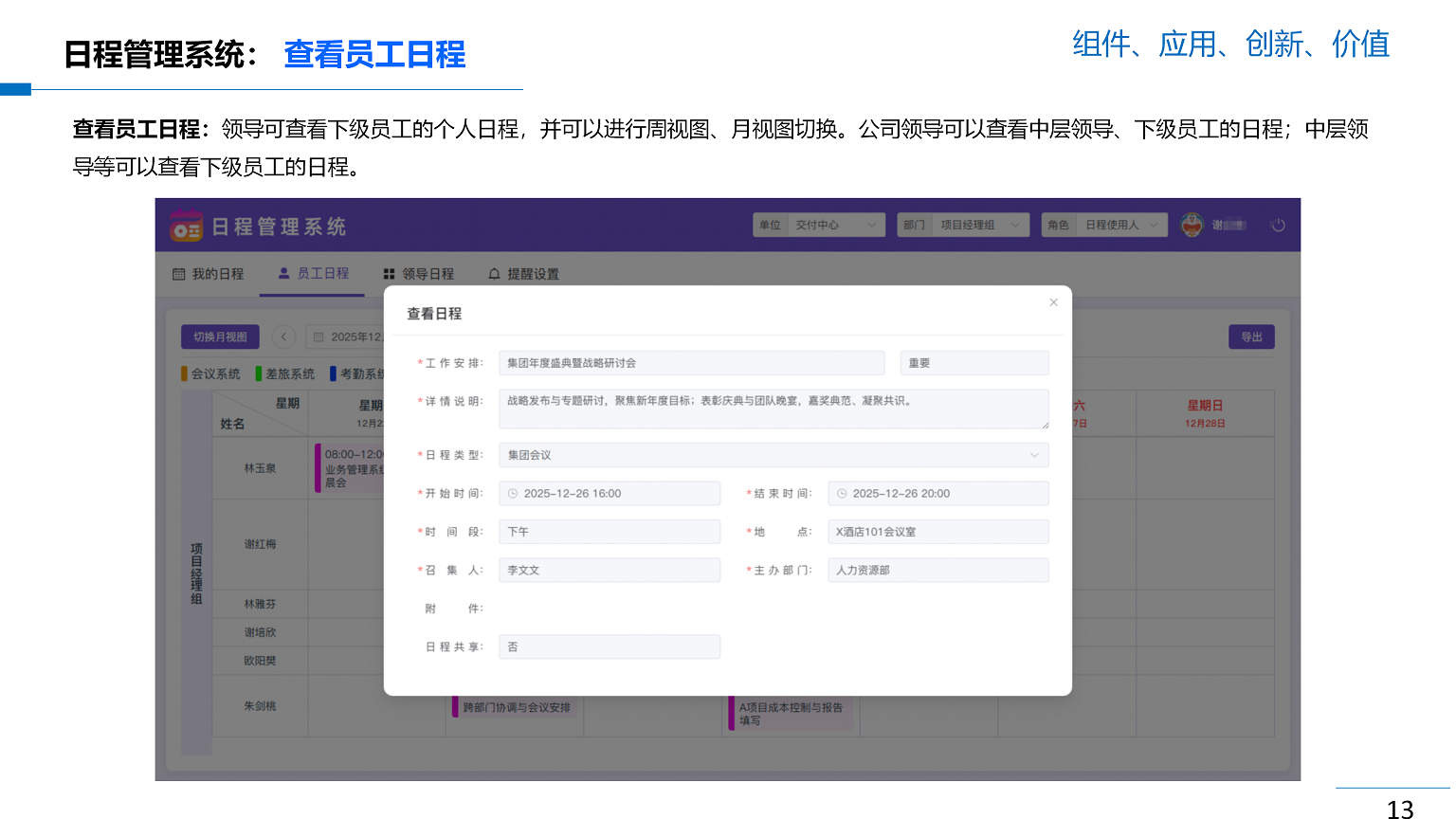Viewport: 1456px width, 819px height.
Task: Click the clock icon in 结束时间 field
Action: tap(842, 494)
